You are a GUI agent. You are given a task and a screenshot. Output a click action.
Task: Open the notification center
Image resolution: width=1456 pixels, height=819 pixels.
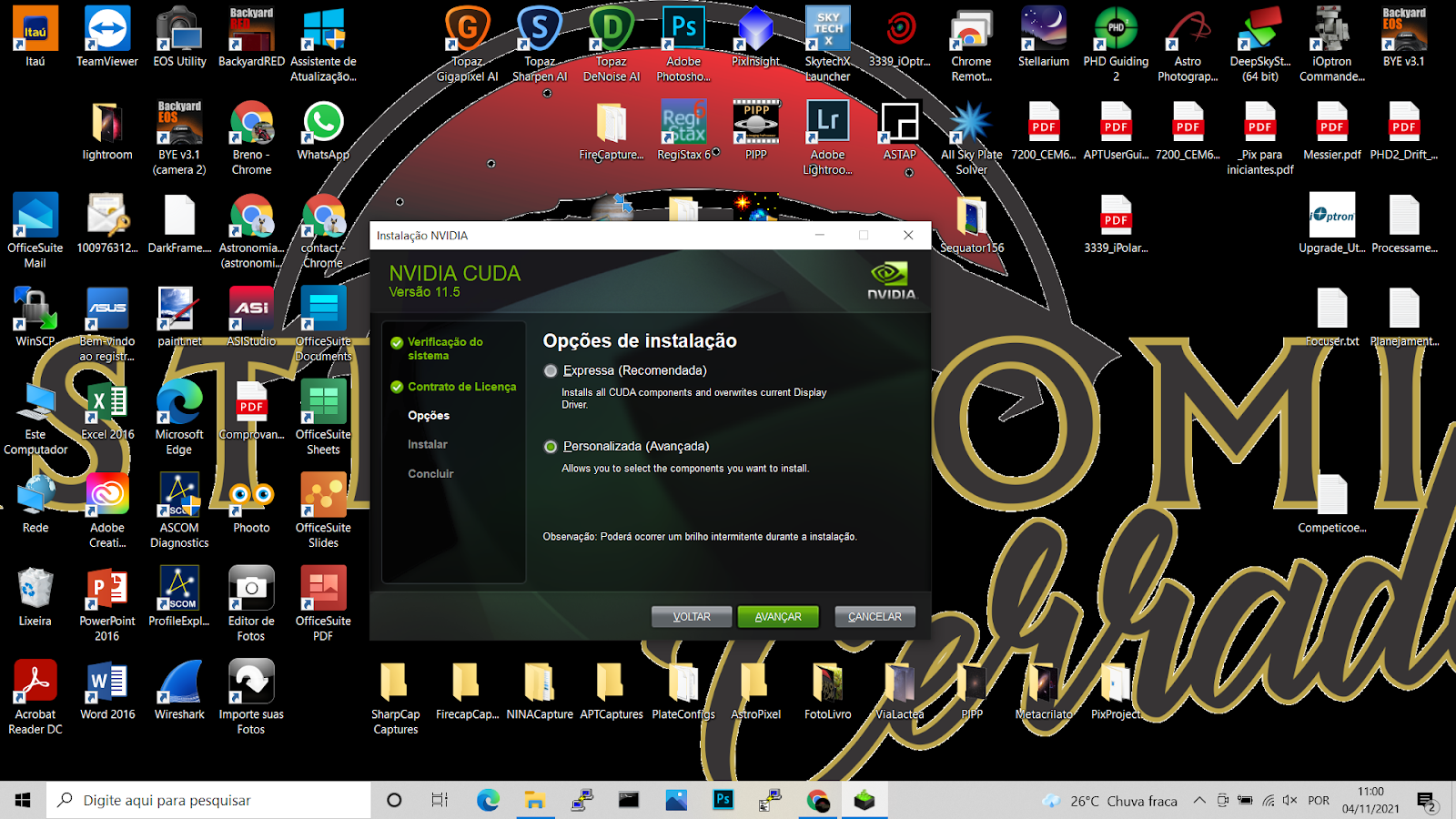[1427, 801]
